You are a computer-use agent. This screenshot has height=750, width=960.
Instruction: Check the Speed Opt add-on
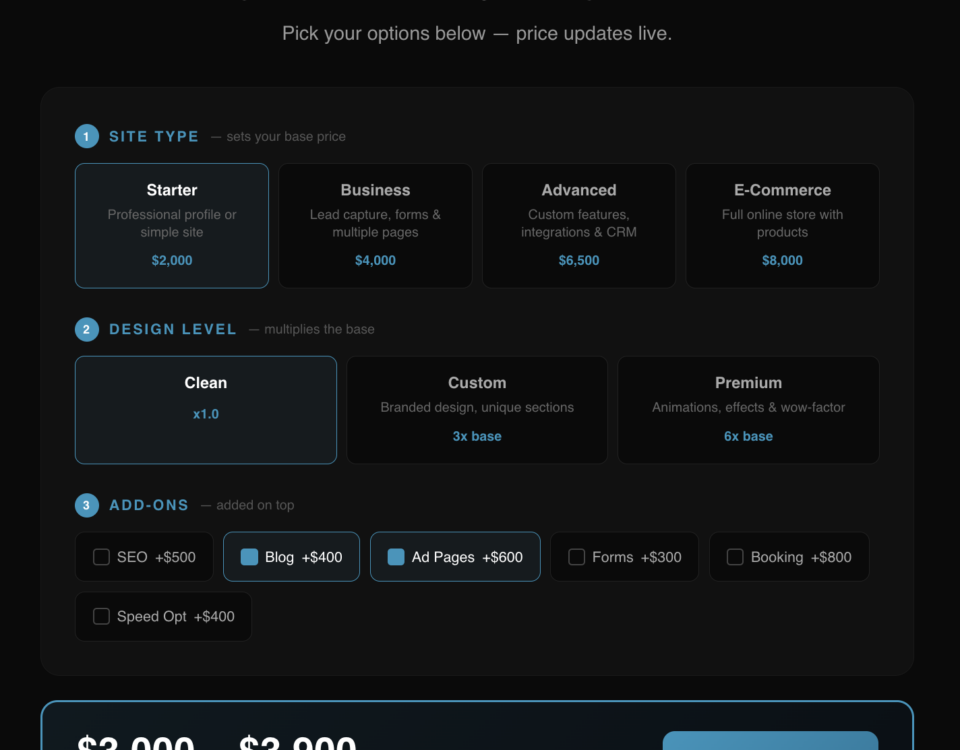[x=102, y=617]
